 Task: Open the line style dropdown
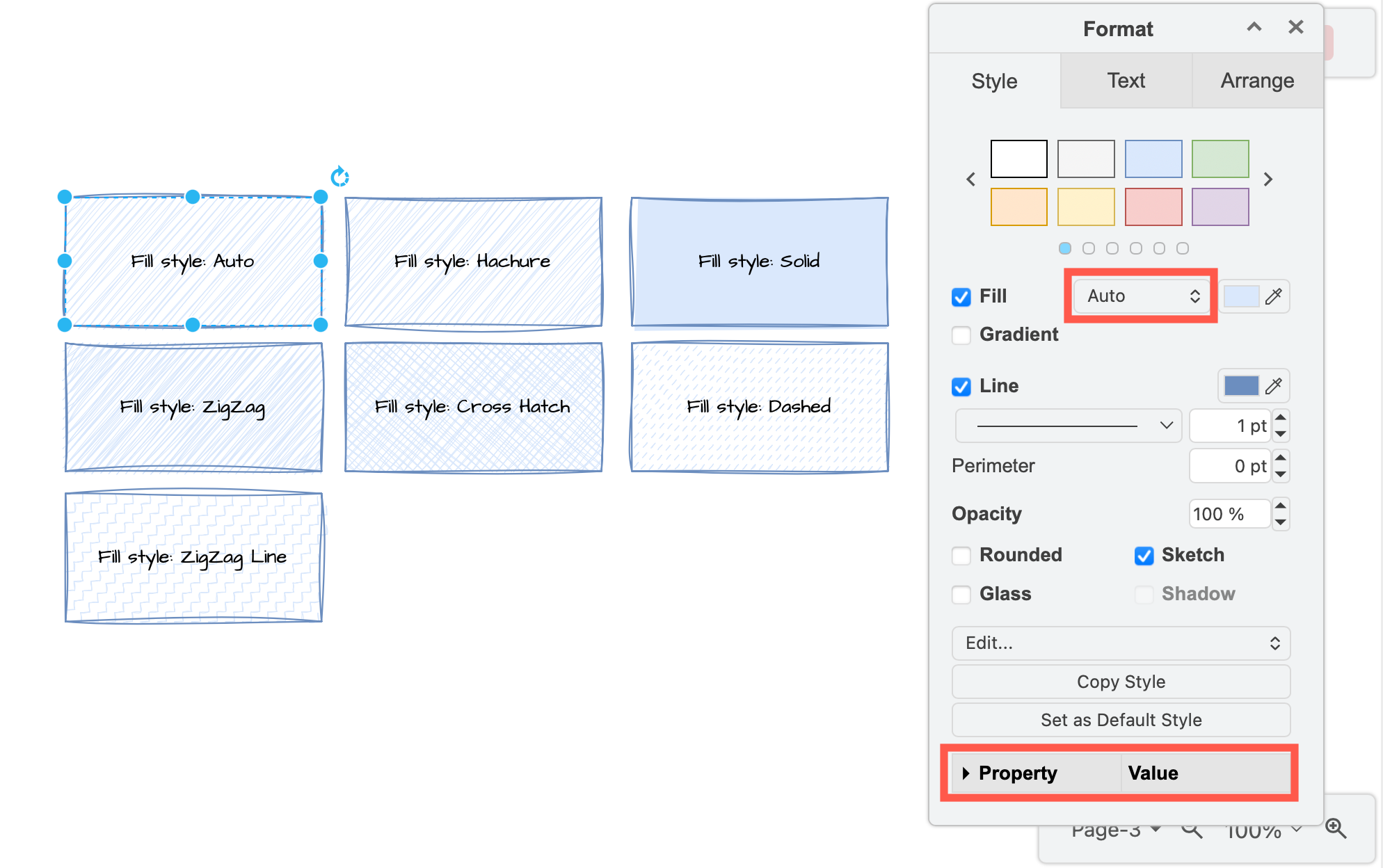point(1069,425)
